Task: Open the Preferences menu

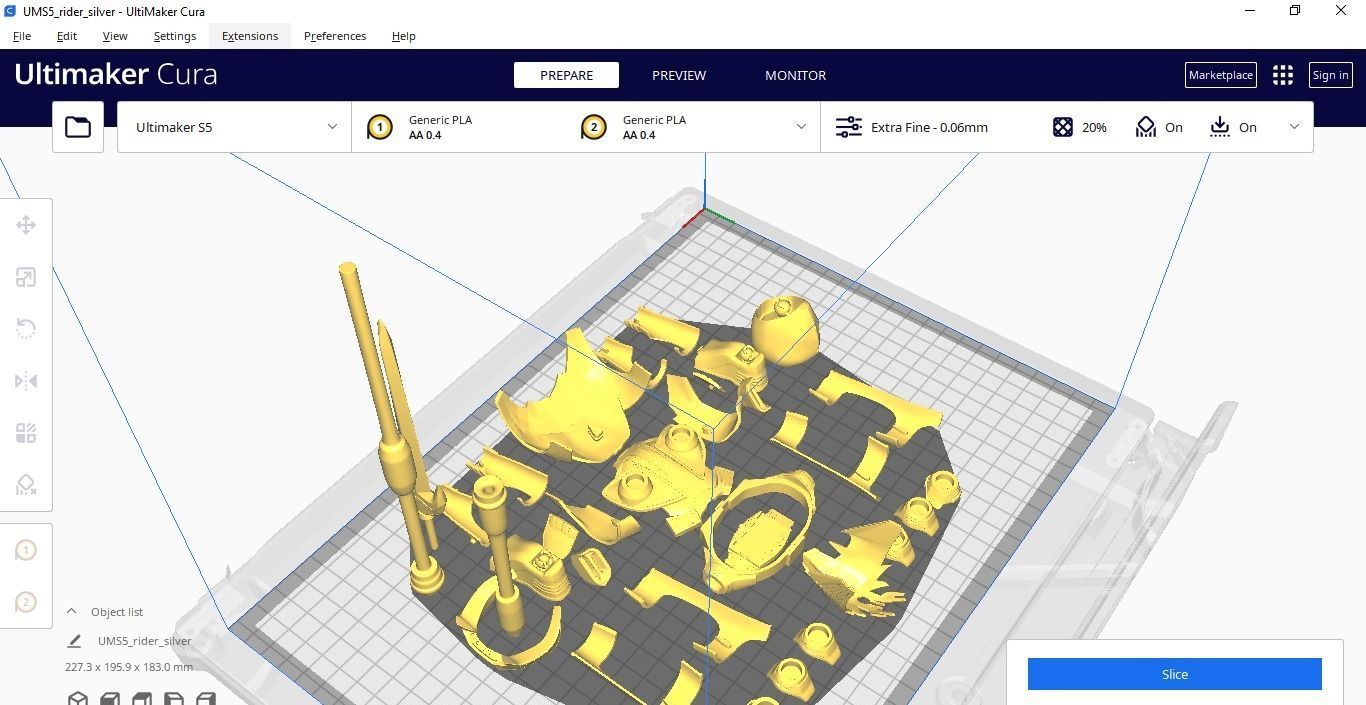Action: [x=335, y=36]
